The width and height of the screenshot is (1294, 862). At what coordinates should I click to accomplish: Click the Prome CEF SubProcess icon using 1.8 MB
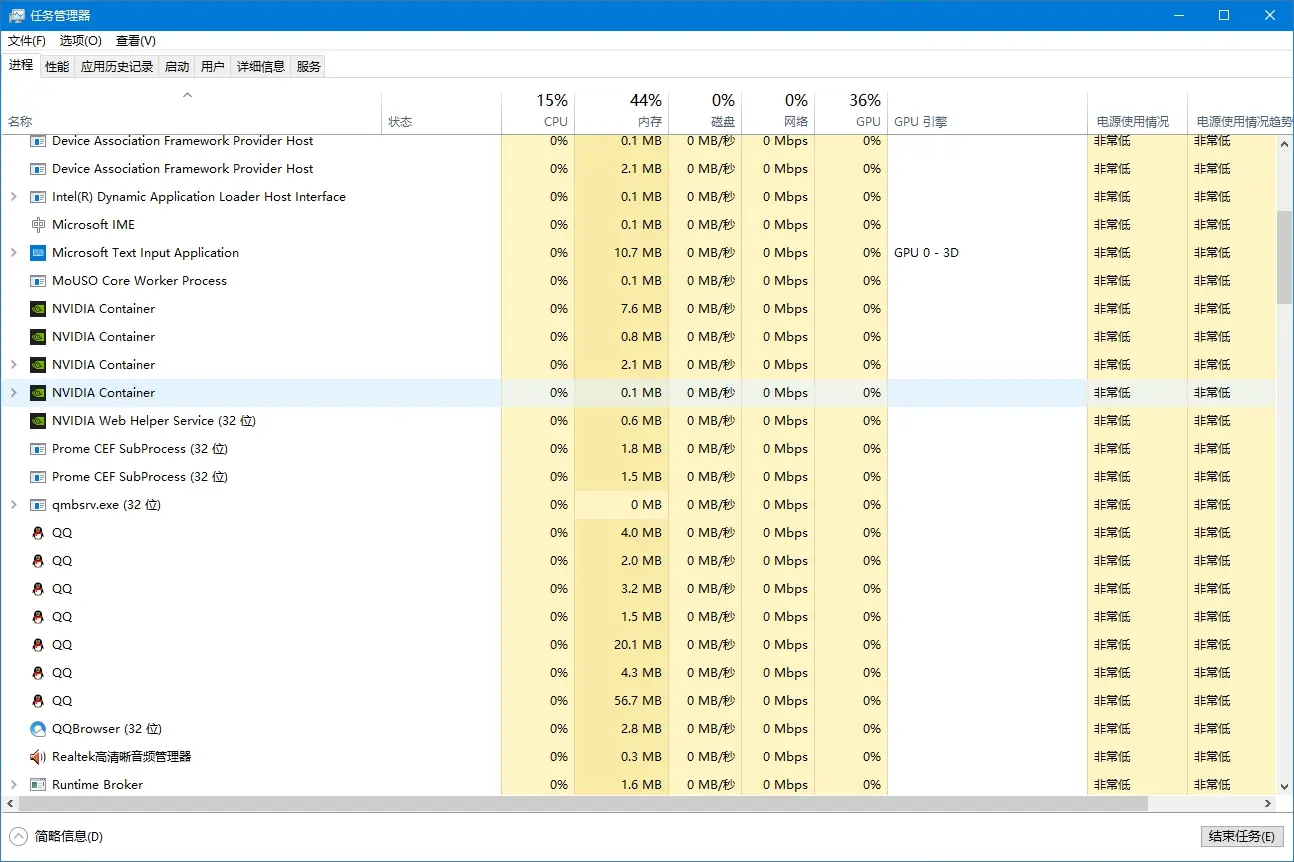click(x=38, y=449)
